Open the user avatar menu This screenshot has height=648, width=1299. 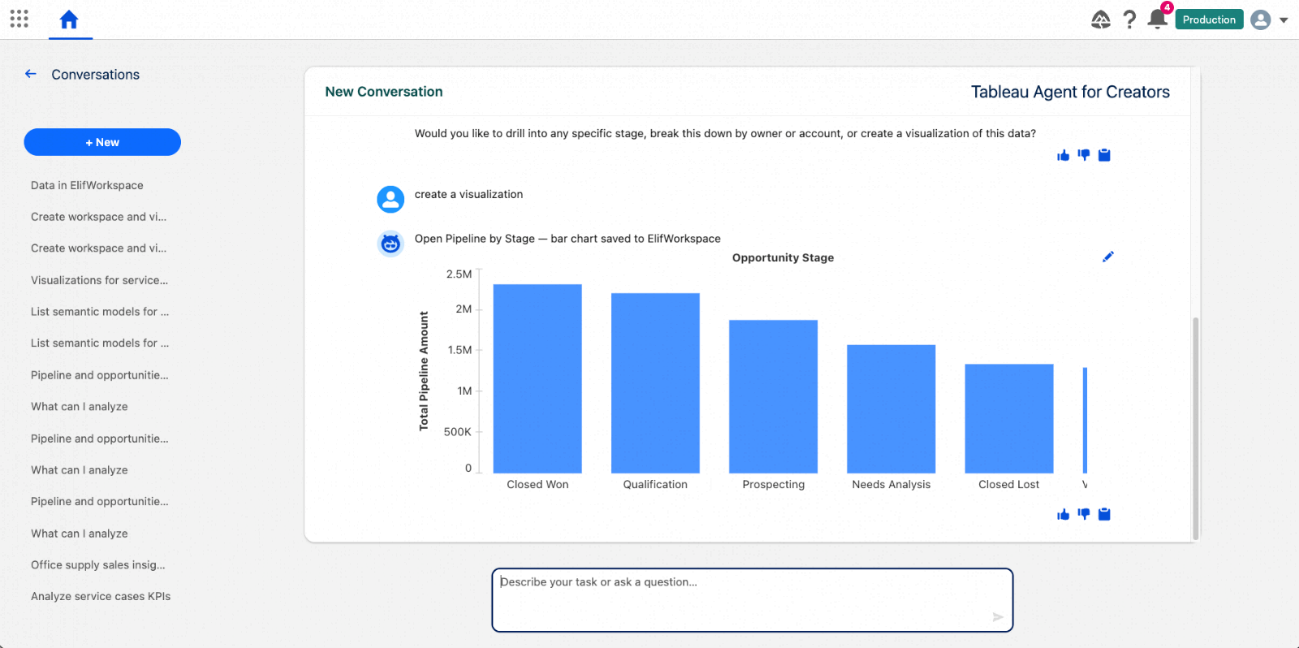[x=1261, y=19]
